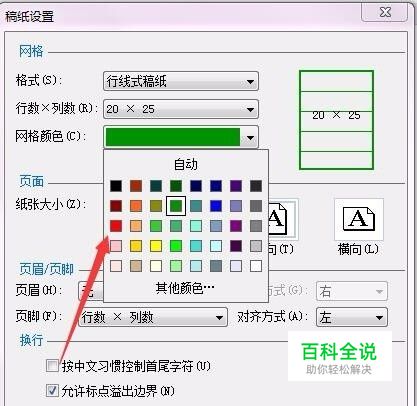Viewport: 417px width, 406px height.
Task: Choose the tan swatch in bottom row
Action: 136,266
